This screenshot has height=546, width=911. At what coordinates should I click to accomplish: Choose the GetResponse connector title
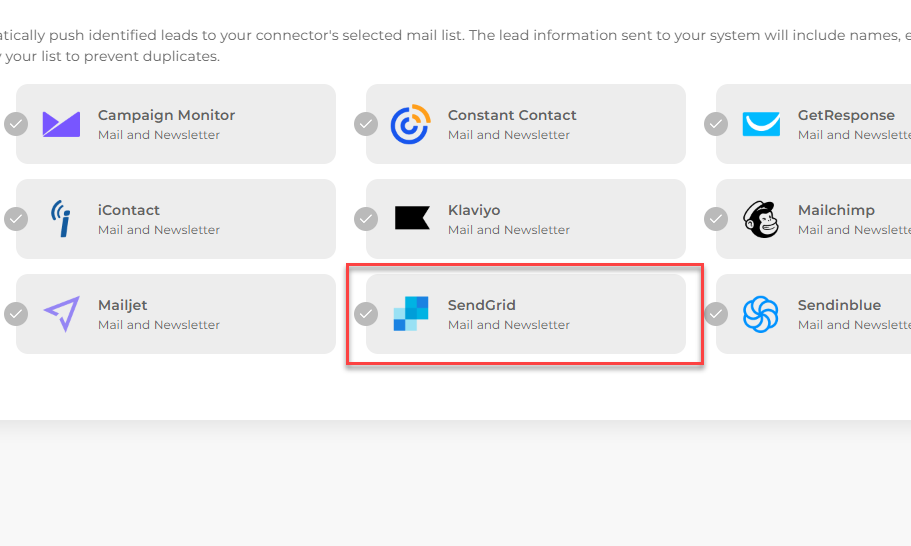click(846, 116)
